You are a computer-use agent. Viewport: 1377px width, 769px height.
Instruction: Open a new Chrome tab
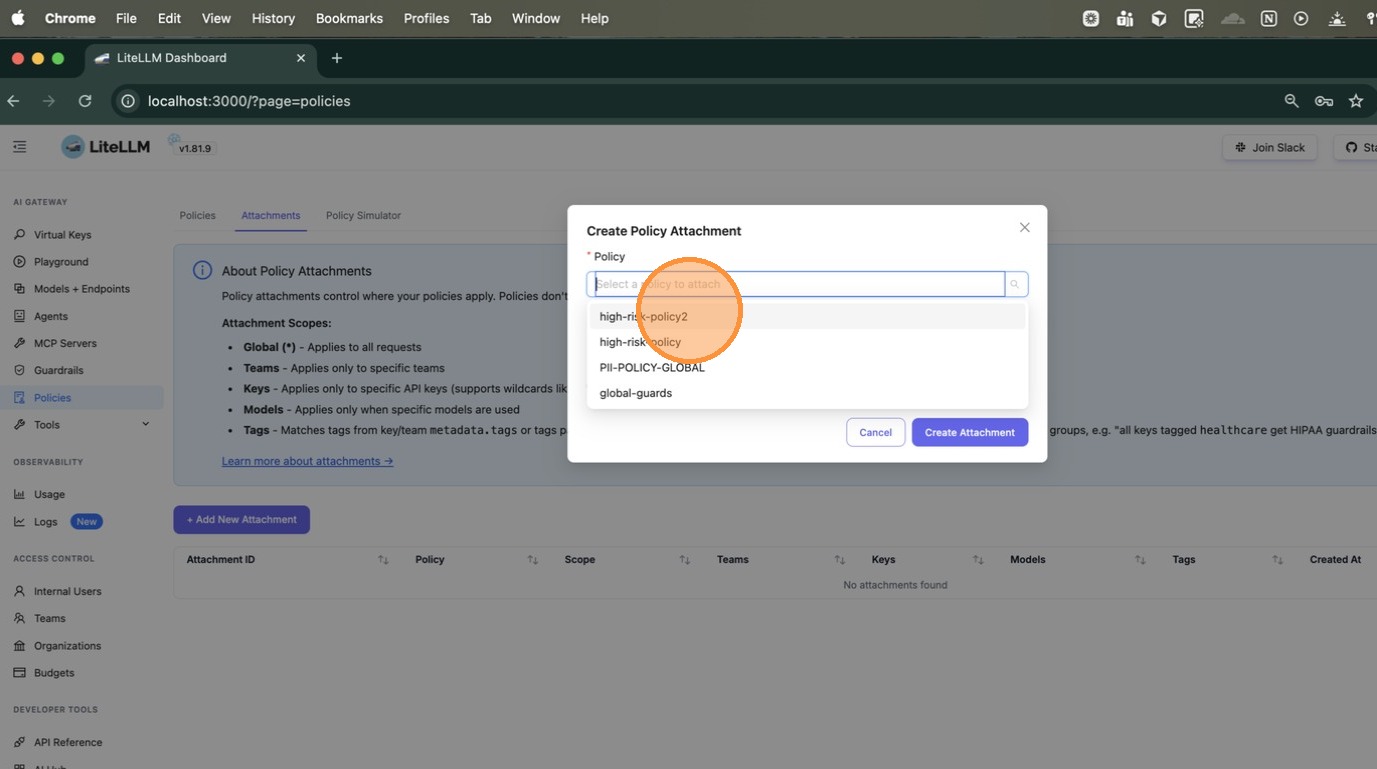(337, 58)
